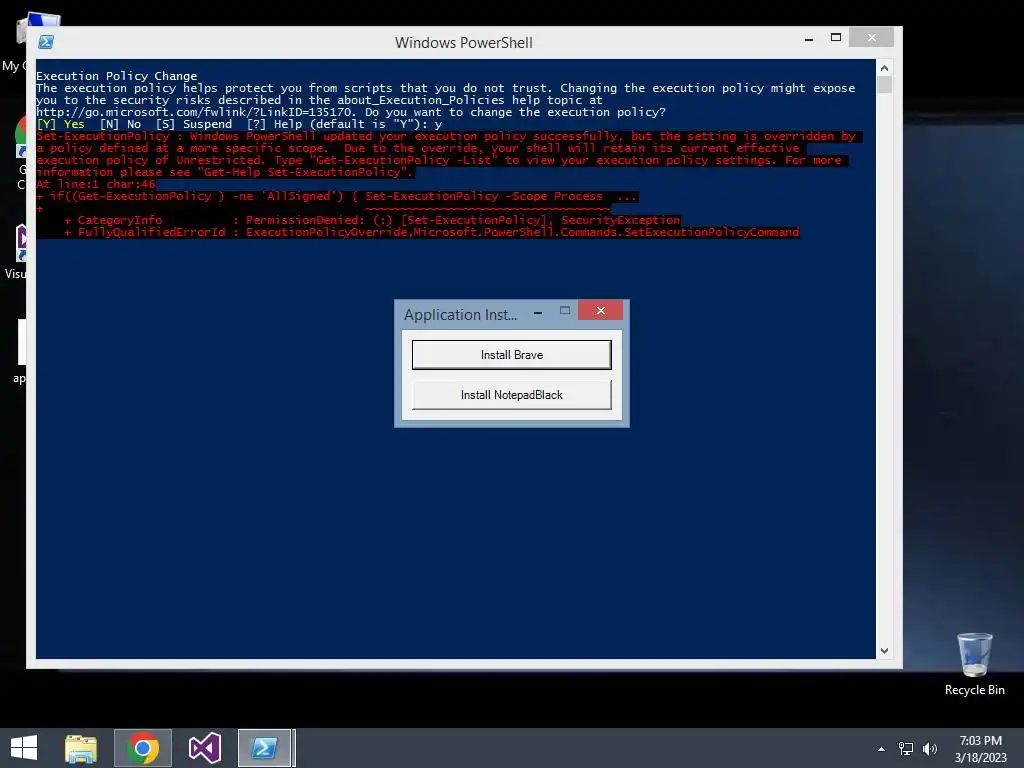Open the network icon in the tray

pos(906,749)
